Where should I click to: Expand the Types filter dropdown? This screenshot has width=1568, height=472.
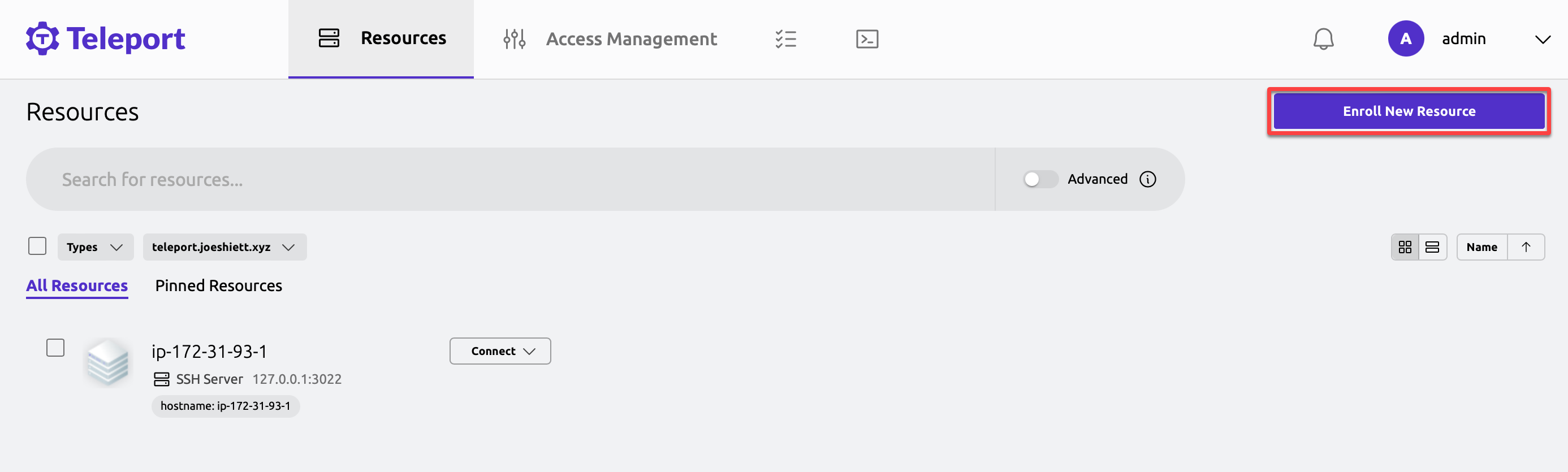pos(95,247)
